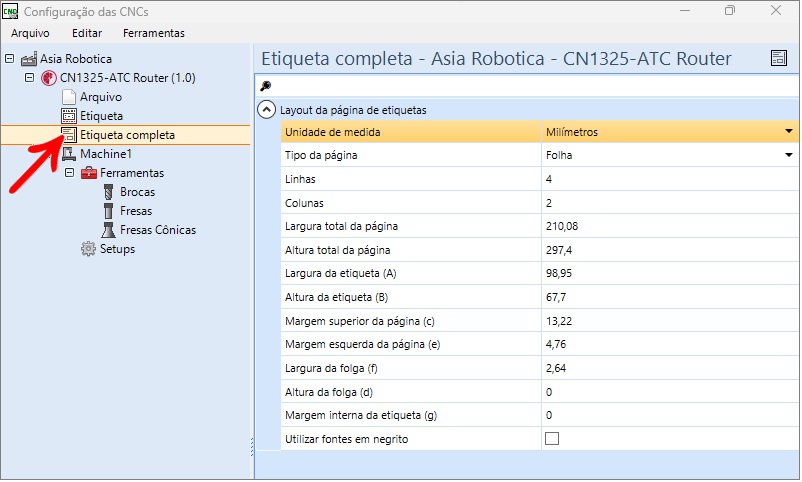Edit Altura total da página value 297,4

click(x=670, y=250)
